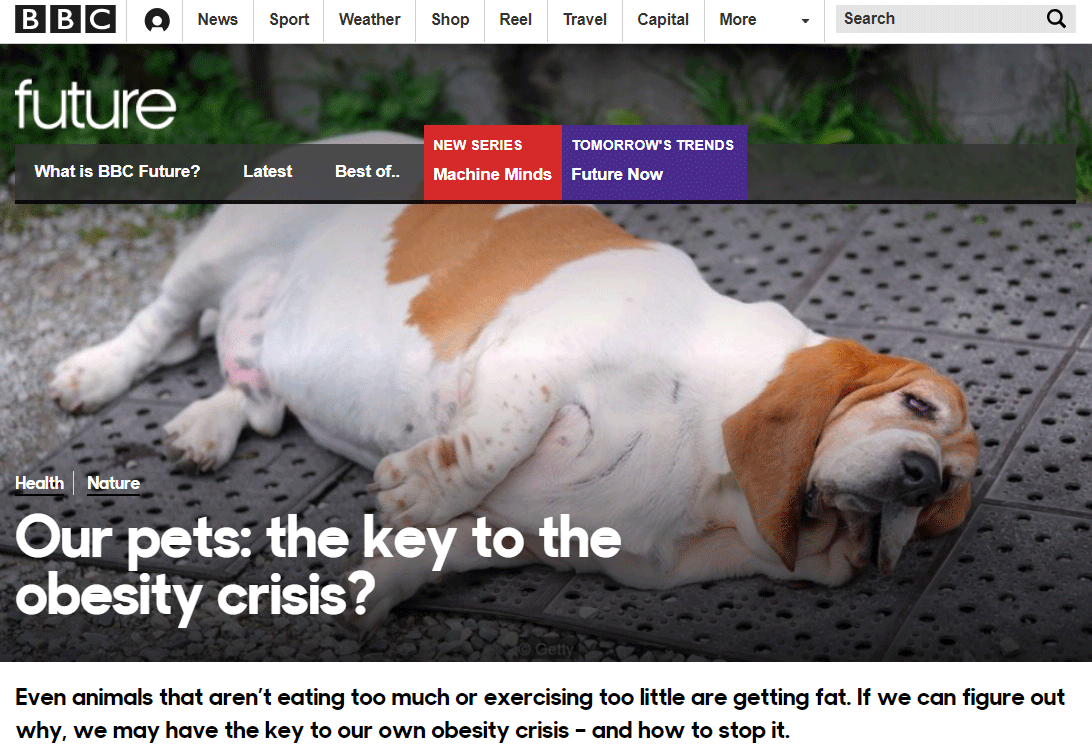This screenshot has width=1092, height=752.
Task: Open "What is BBC Future?" link
Action: point(117,171)
